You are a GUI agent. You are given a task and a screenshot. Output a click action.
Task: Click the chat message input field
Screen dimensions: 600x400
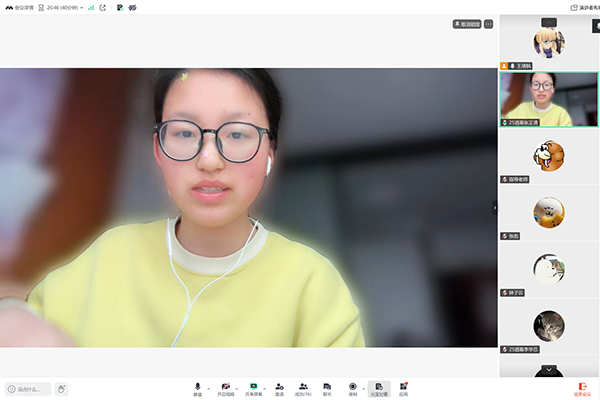(28, 389)
